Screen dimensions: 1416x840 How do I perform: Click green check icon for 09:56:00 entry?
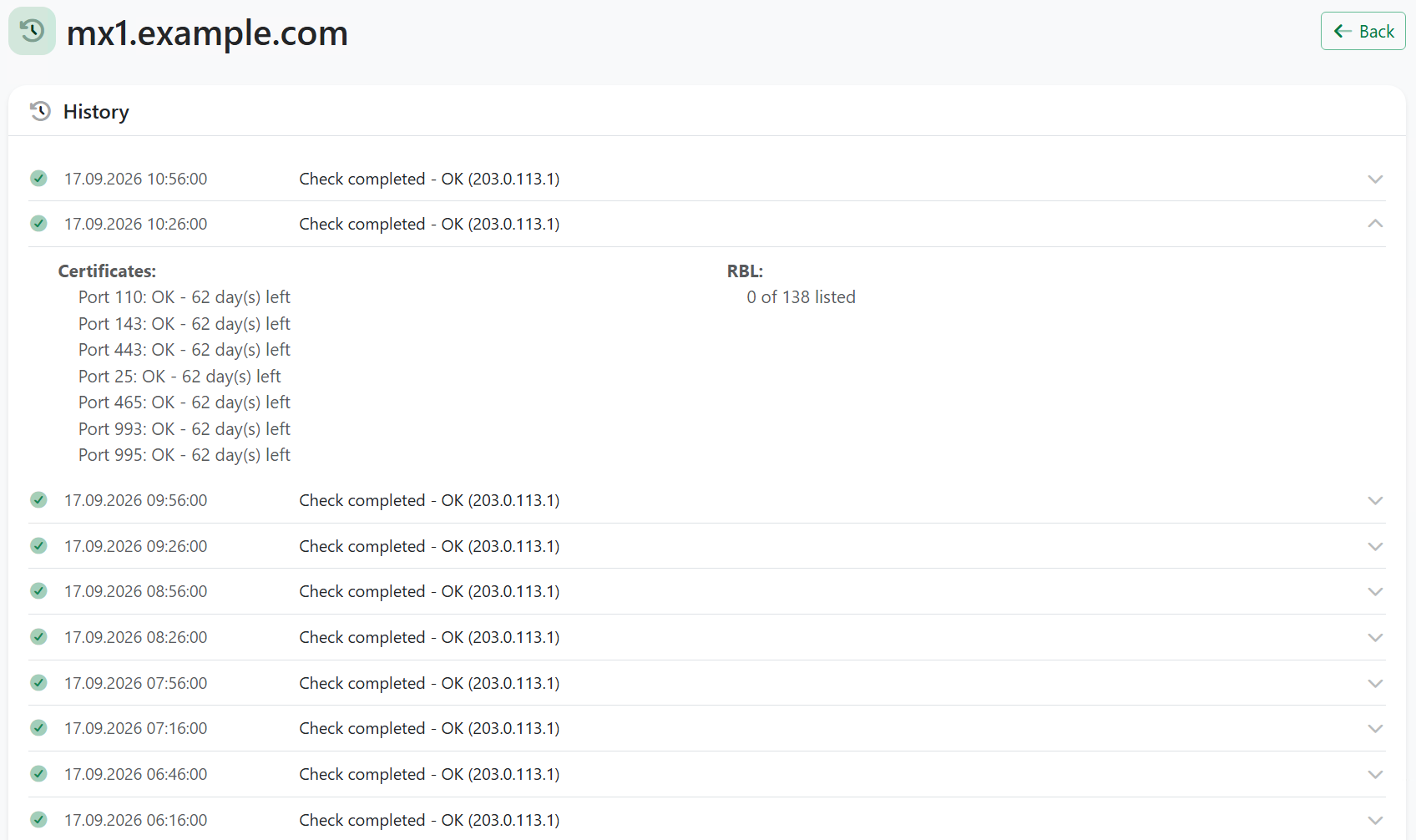tap(38, 499)
